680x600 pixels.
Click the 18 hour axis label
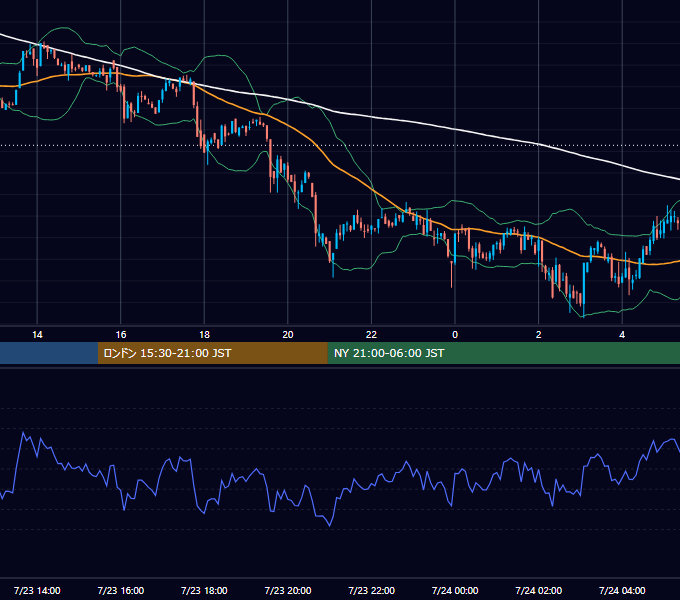tap(204, 335)
